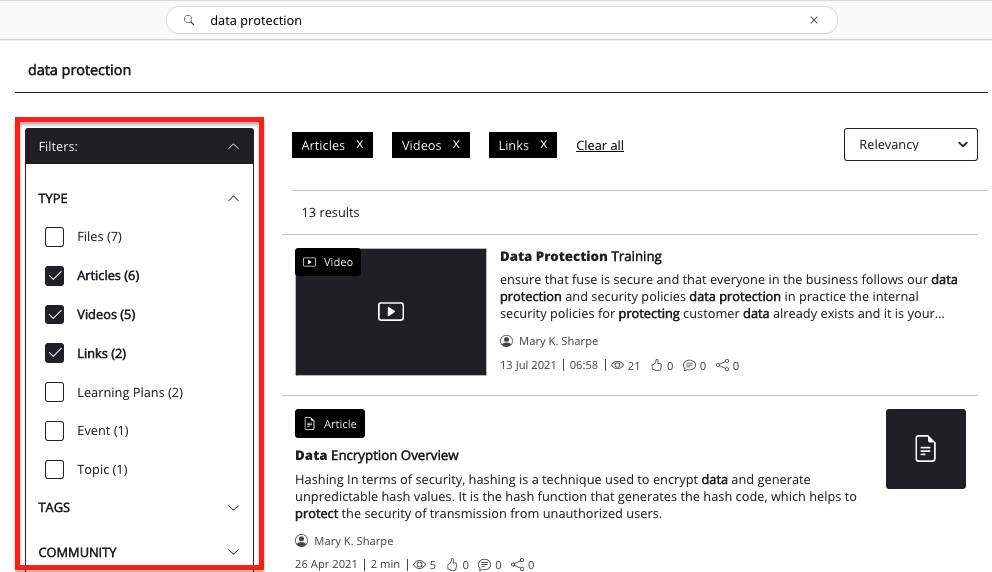This screenshot has height=572, width=992.
Task: Play the Data Protection Training video
Action: click(390, 311)
